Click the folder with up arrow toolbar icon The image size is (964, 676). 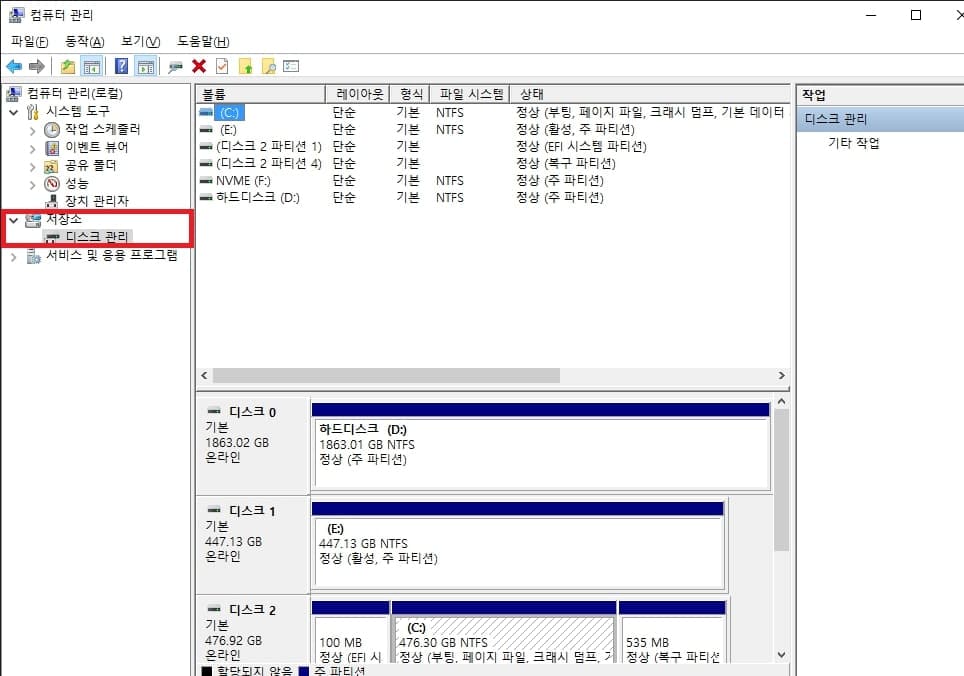pos(244,65)
